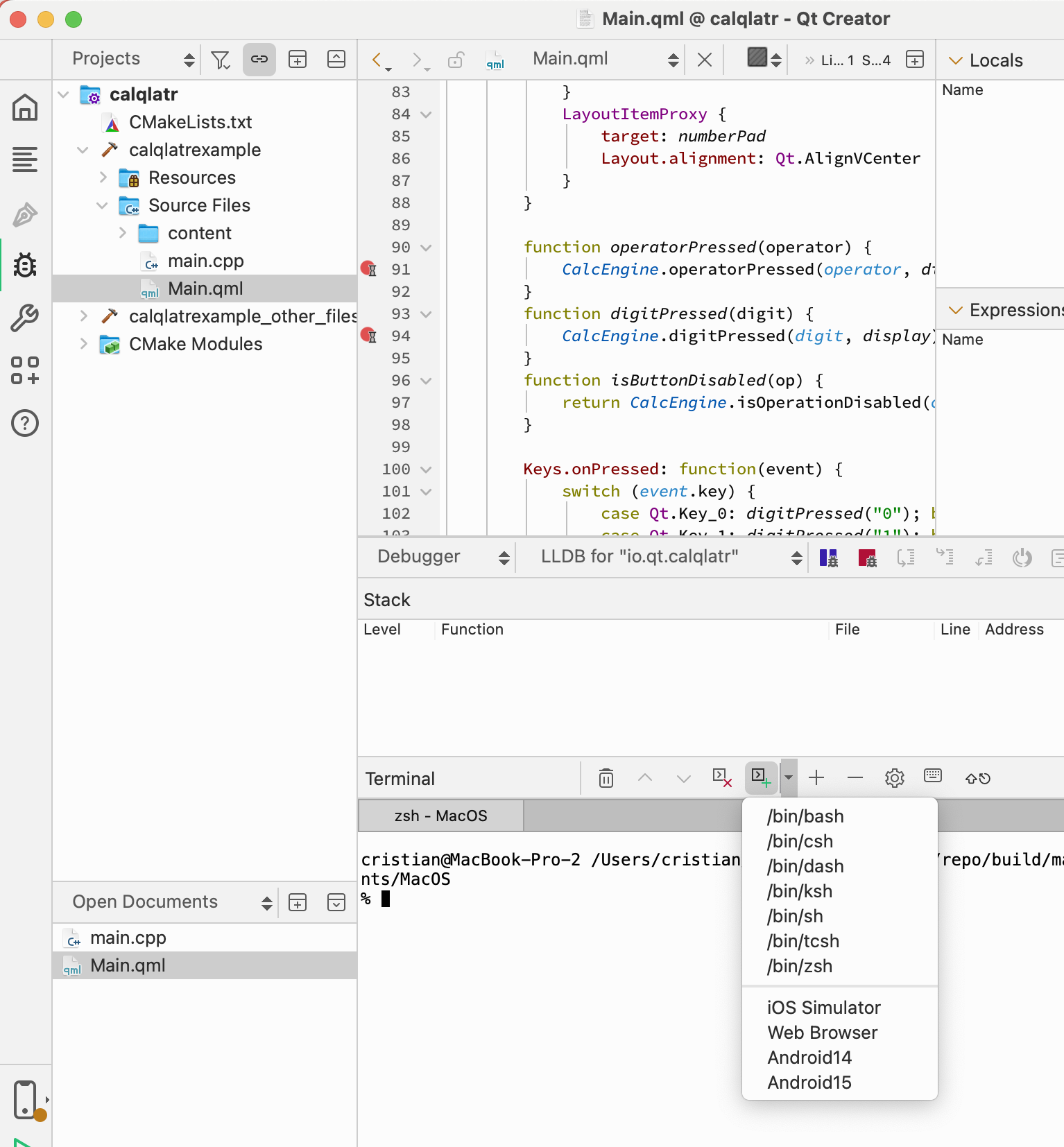Viewport: 1064px width, 1147px height.
Task: Close the current terminal icon
Action: click(723, 778)
